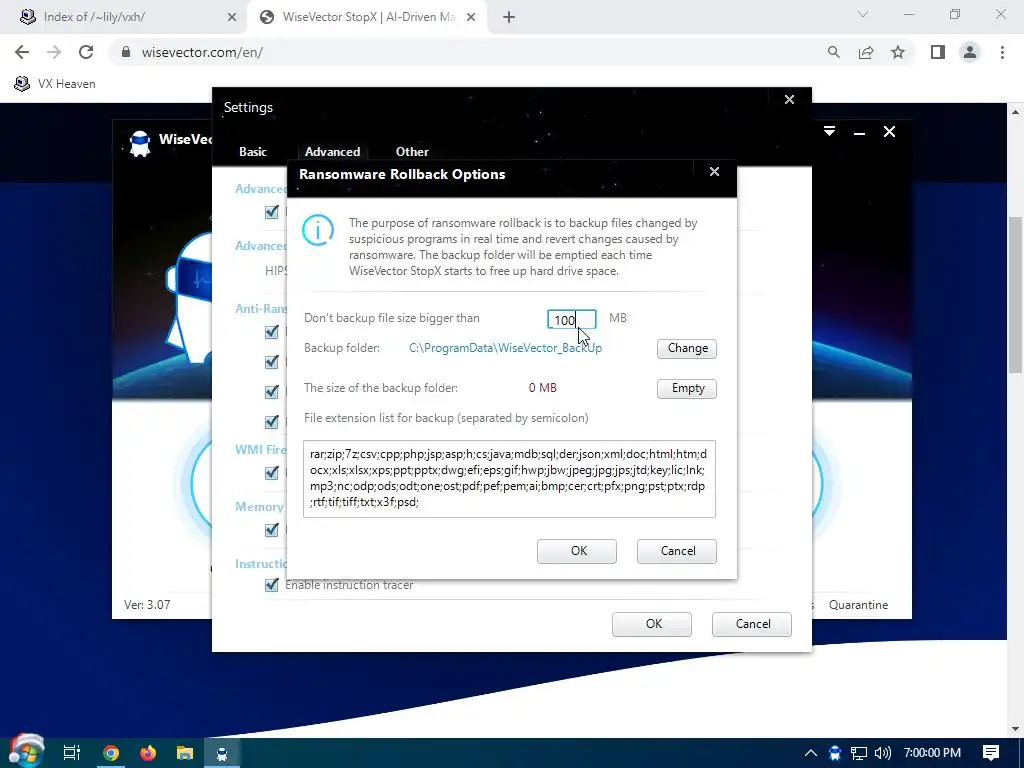Close the Settings window
The width and height of the screenshot is (1024, 768).
point(790,99)
